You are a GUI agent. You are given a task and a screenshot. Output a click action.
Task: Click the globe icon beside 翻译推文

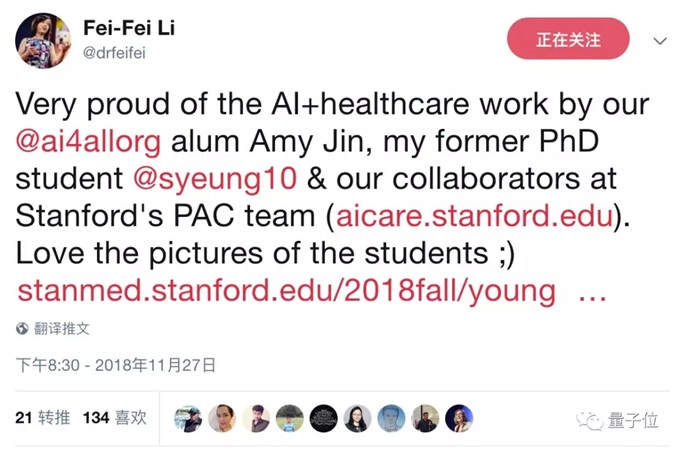(22, 328)
